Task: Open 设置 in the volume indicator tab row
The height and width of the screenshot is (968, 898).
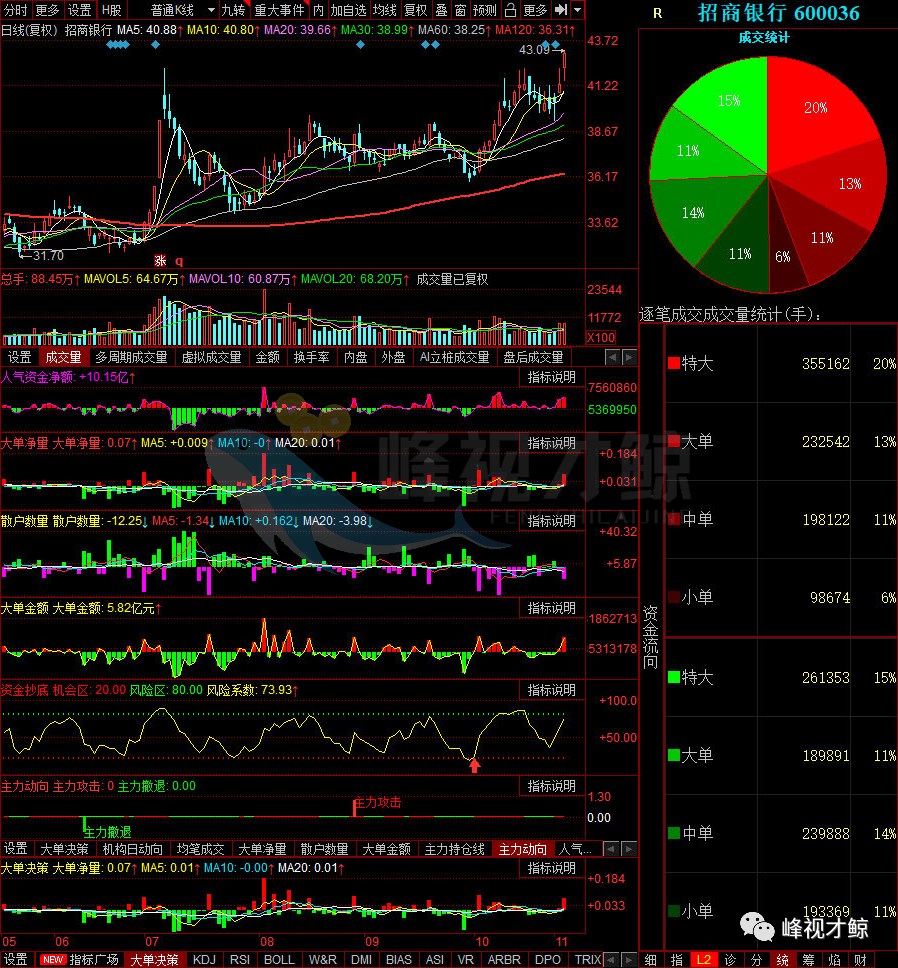Action: [19, 357]
